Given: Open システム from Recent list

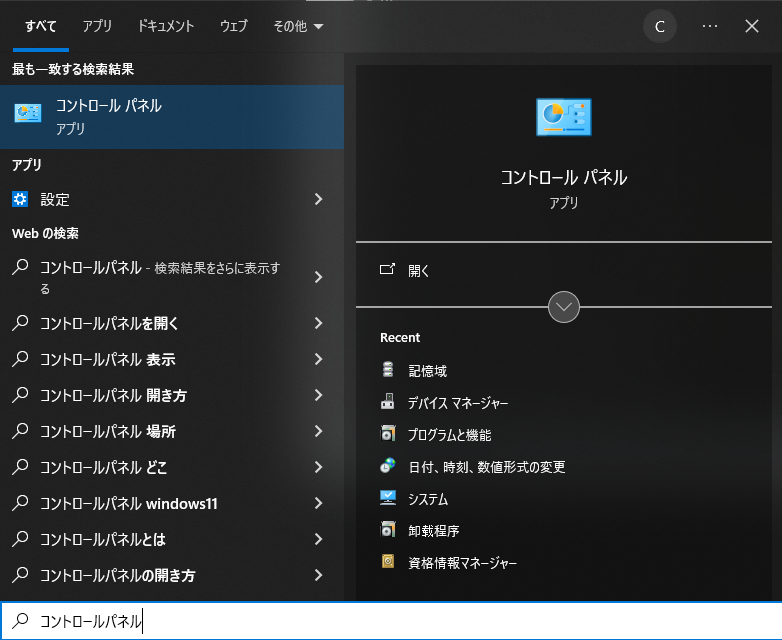Looking at the screenshot, I should 428,498.
